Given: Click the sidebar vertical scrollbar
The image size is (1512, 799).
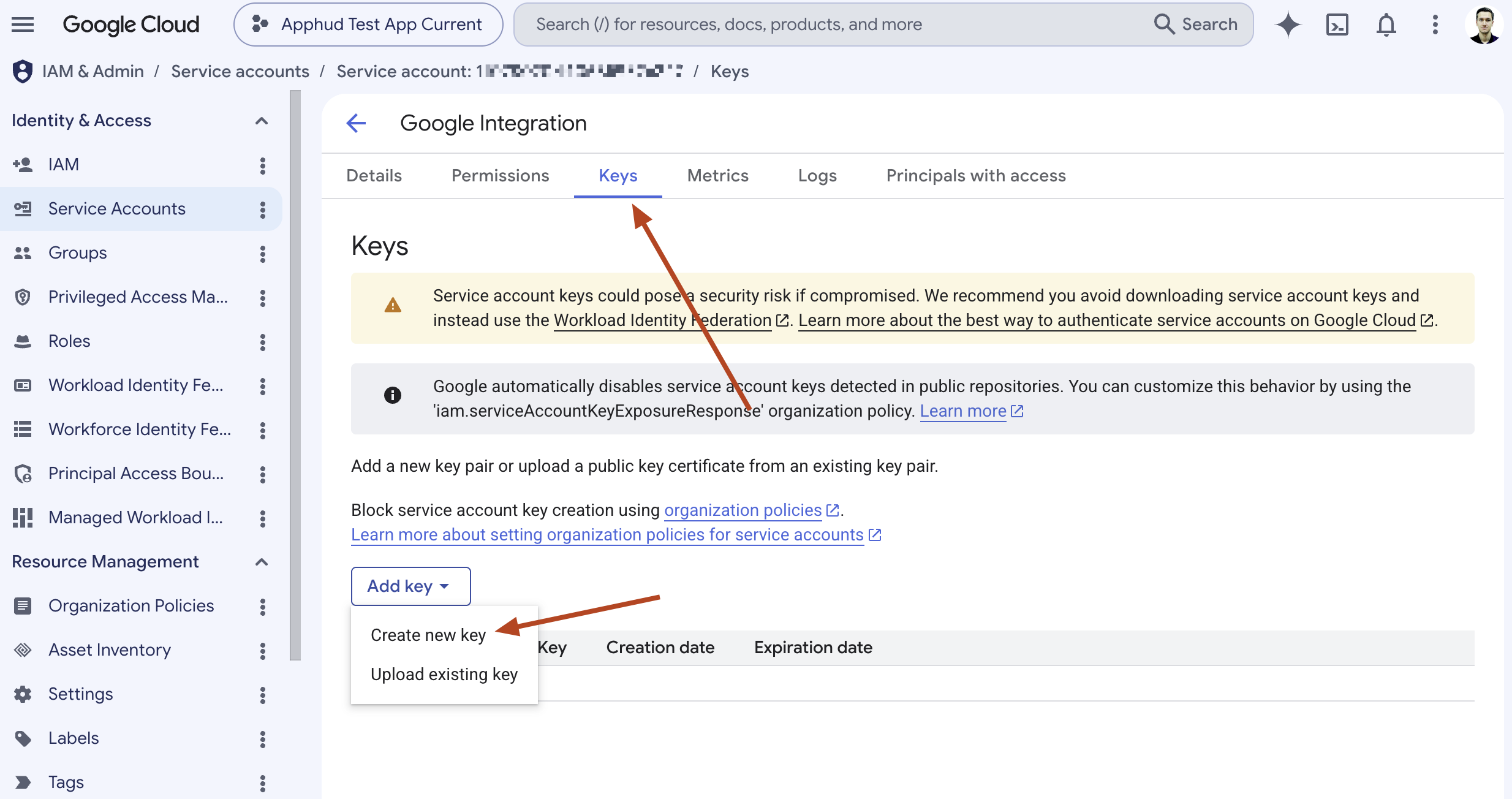Looking at the screenshot, I should click(295, 375).
